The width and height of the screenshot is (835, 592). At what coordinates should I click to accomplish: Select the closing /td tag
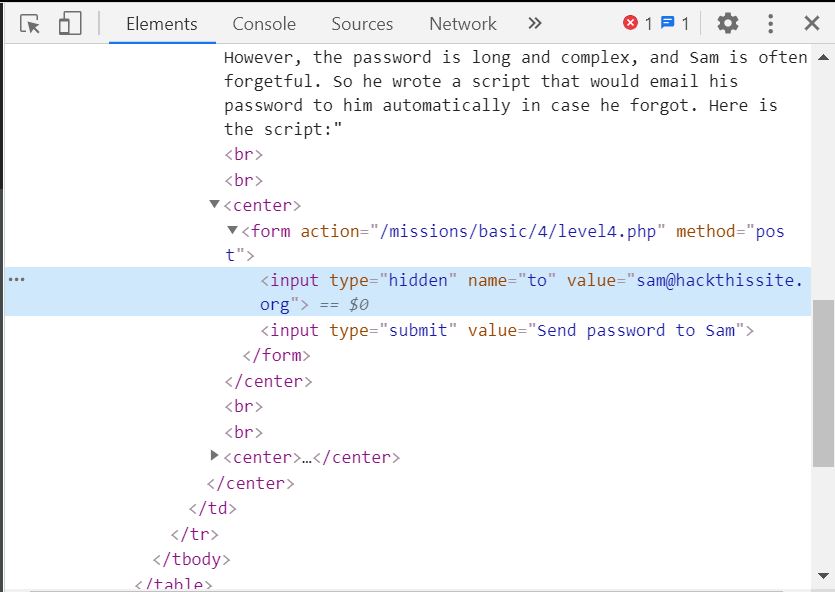pyautogui.click(x=212, y=508)
